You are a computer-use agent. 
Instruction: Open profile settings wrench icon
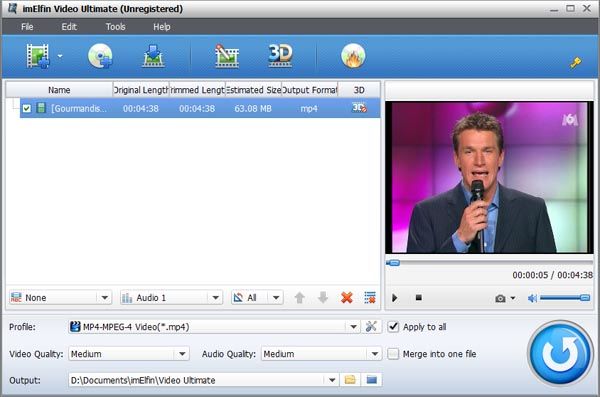tap(371, 327)
